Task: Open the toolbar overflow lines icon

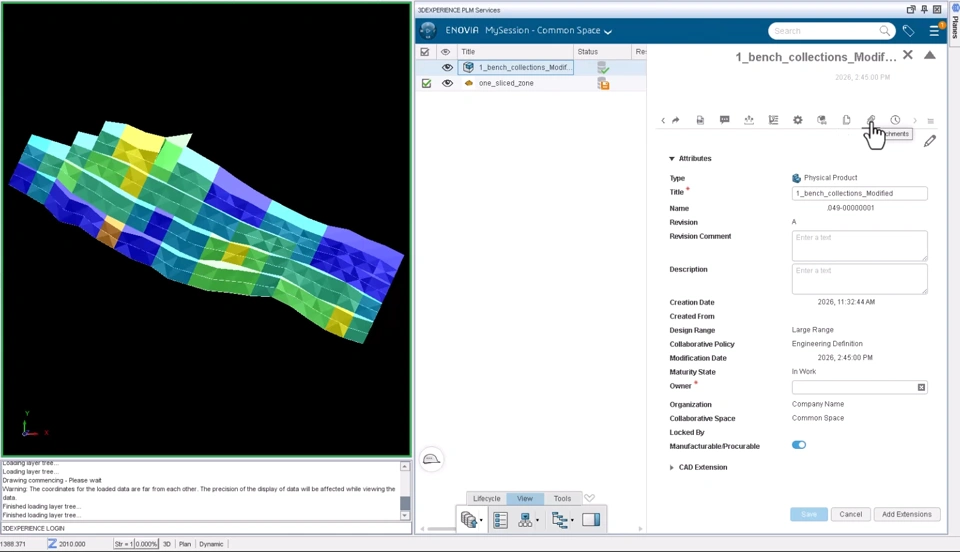Action: (931, 121)
